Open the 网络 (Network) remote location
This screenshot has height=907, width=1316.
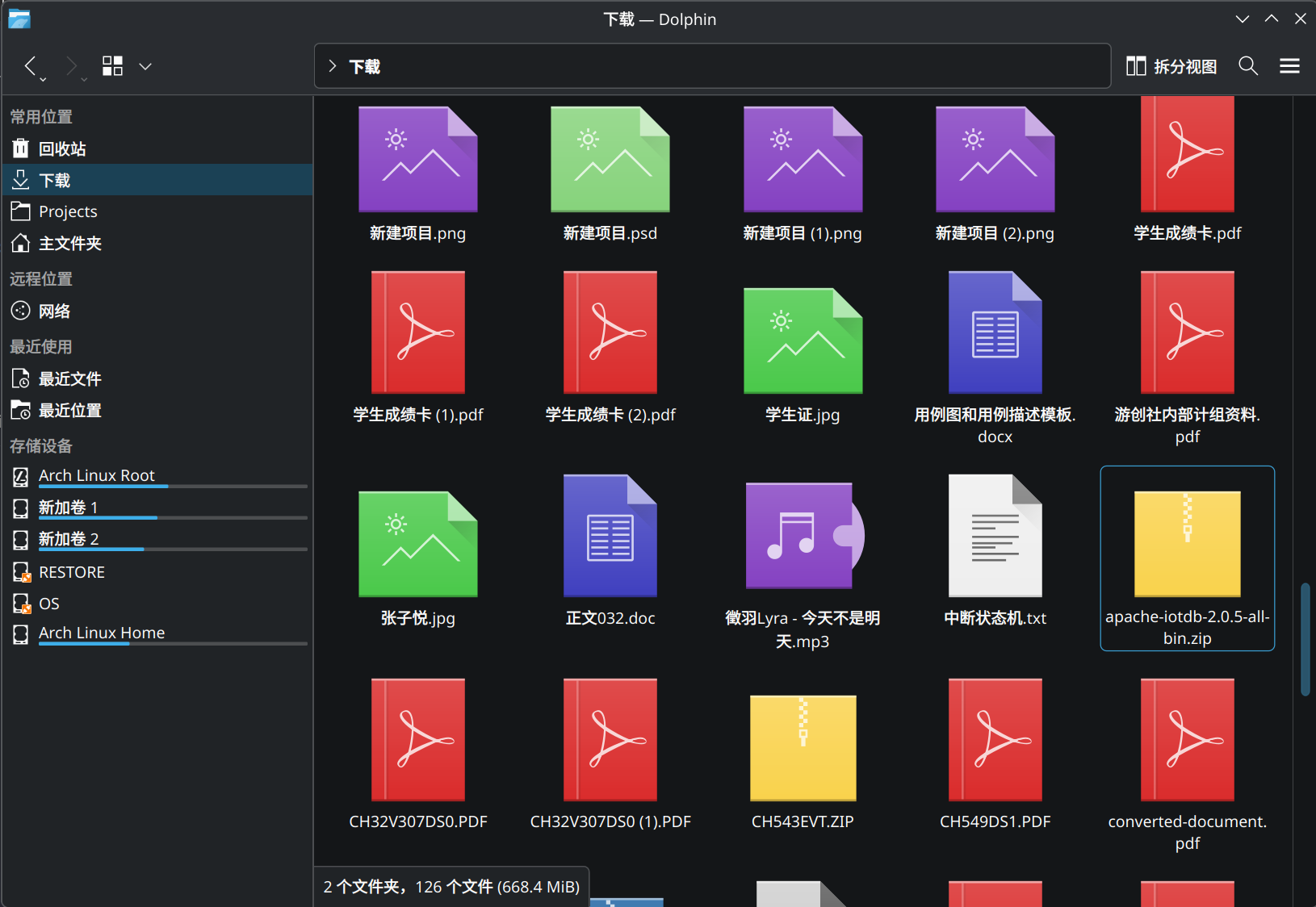coord(55,311)
